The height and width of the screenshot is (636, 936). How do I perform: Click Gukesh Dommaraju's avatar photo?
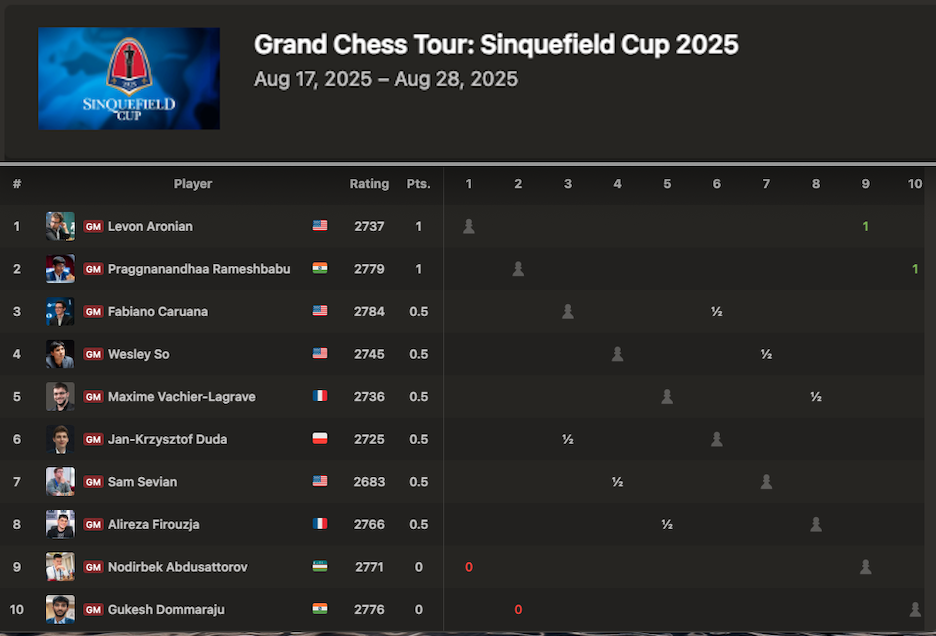[60, 609]
